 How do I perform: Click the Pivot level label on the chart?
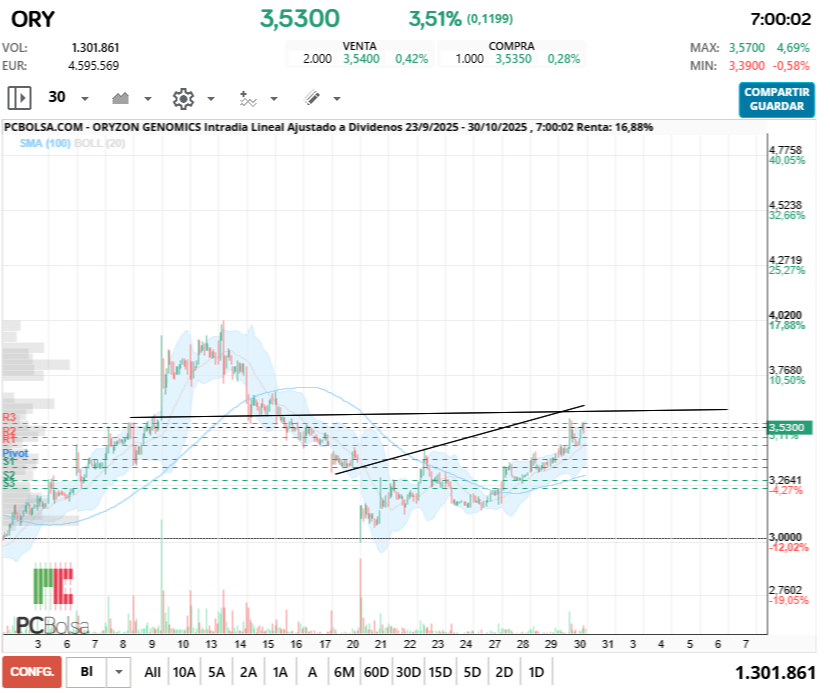point(17,455)
